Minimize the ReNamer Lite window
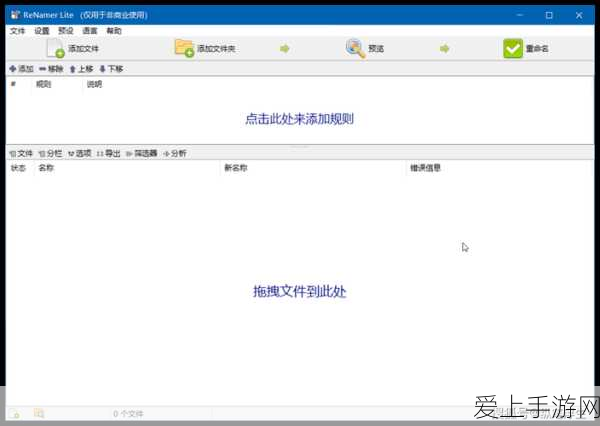Screen dimensions: 600x426 520,15
